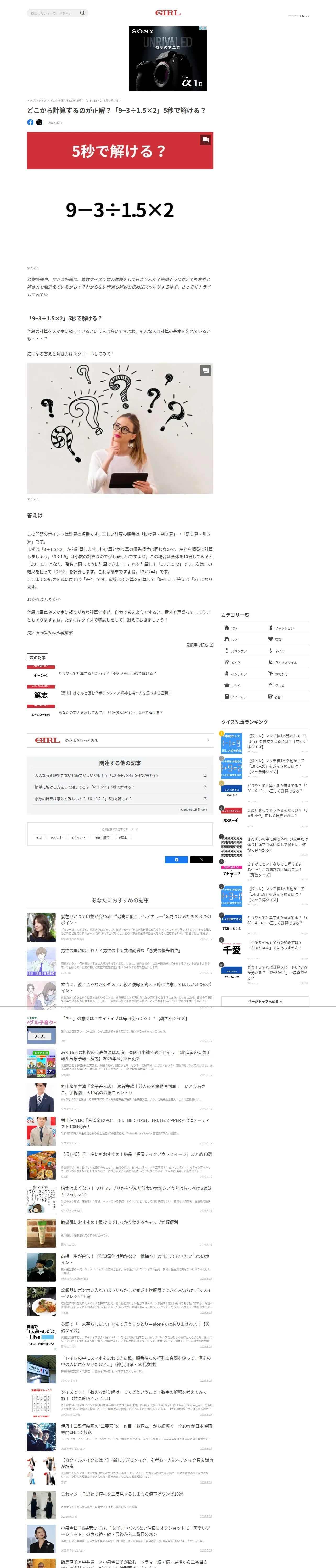Viewport: 336px width, 1568px height.
Task: Click external icon for 6÷0.2−3 related article
Action: coord(205,799)
